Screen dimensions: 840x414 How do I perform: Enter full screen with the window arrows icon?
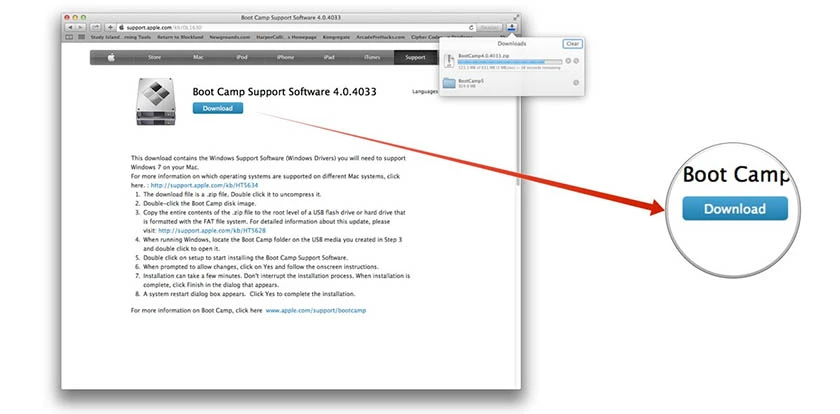pyautogui.click(x=516, y=17)
